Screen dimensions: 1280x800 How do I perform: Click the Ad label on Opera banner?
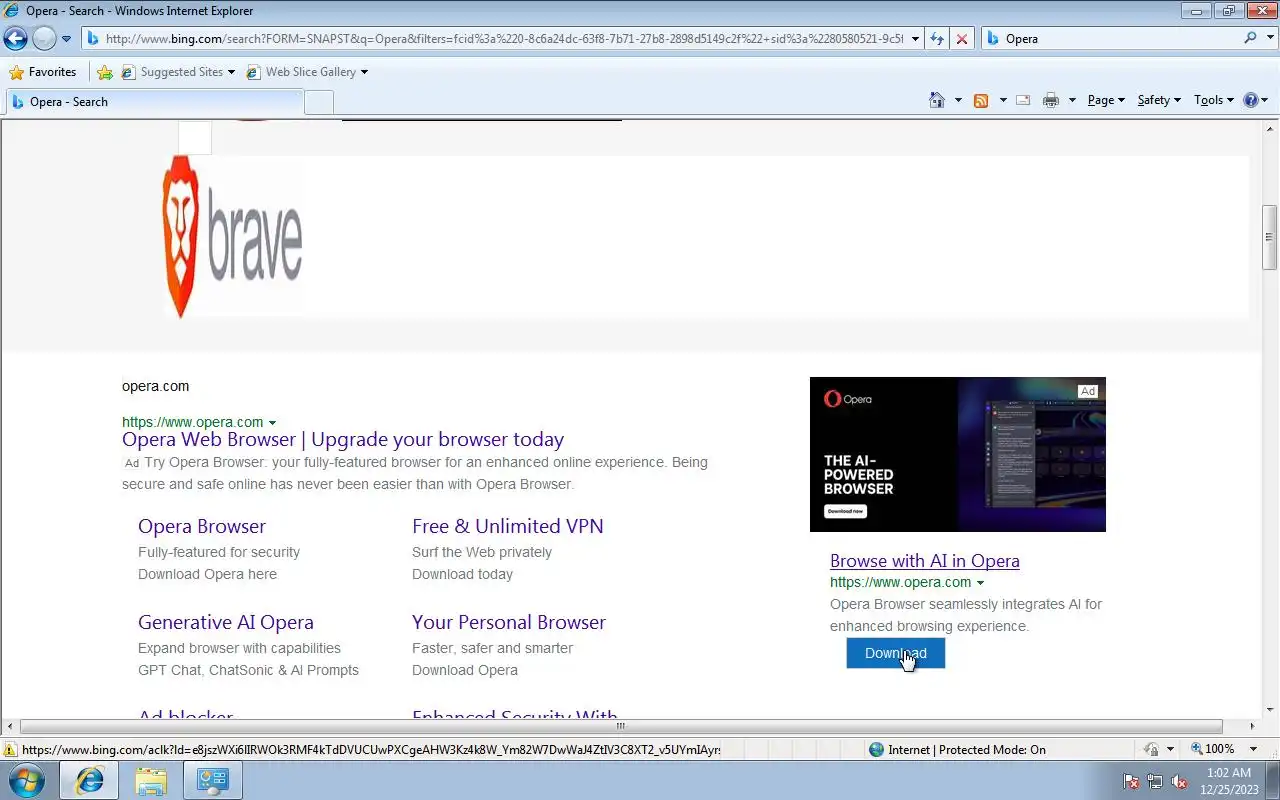tap(1087, 391)
